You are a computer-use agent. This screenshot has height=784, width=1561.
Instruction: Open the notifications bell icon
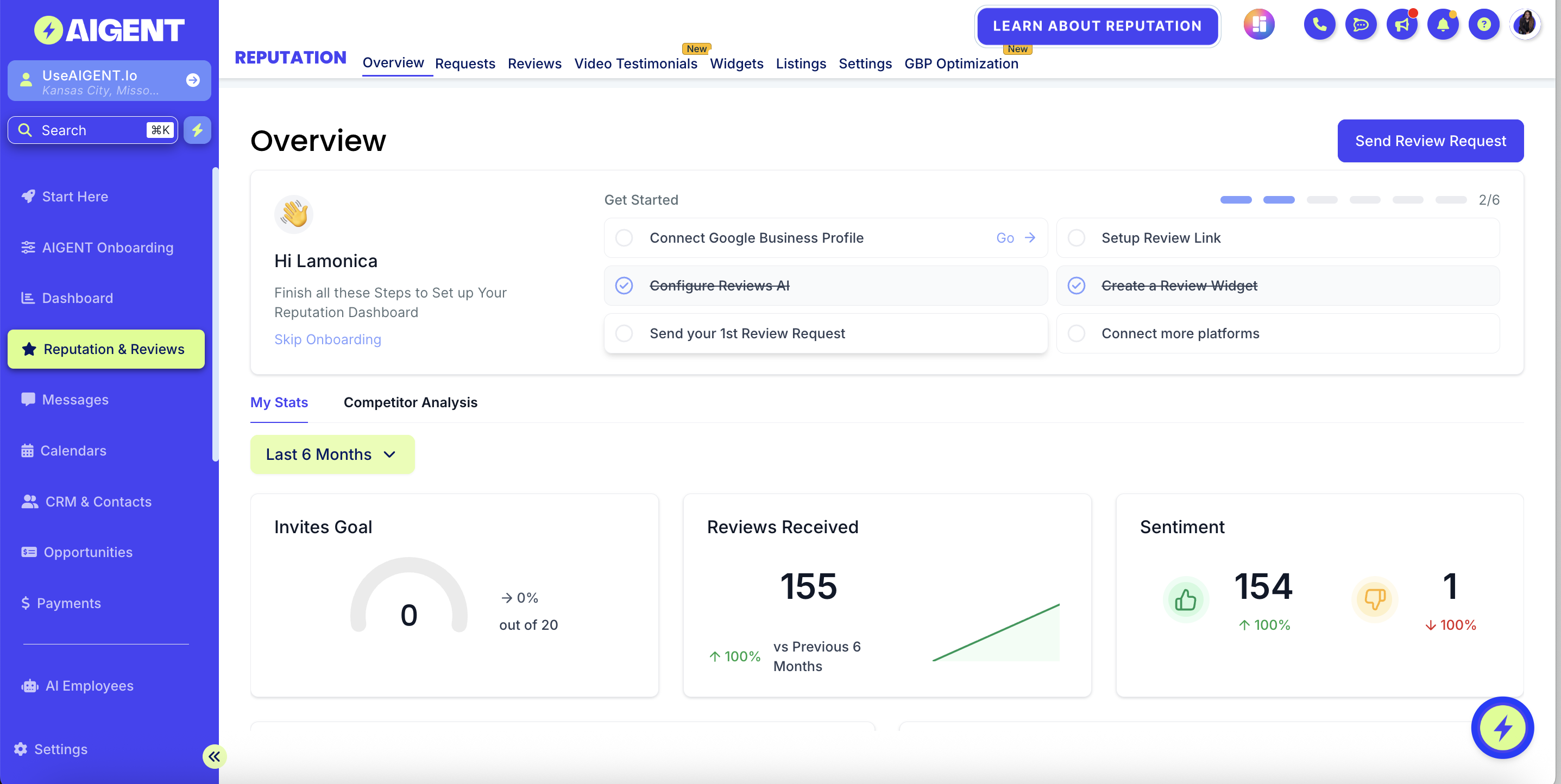pyautogui.click(x=1443, y=25)
